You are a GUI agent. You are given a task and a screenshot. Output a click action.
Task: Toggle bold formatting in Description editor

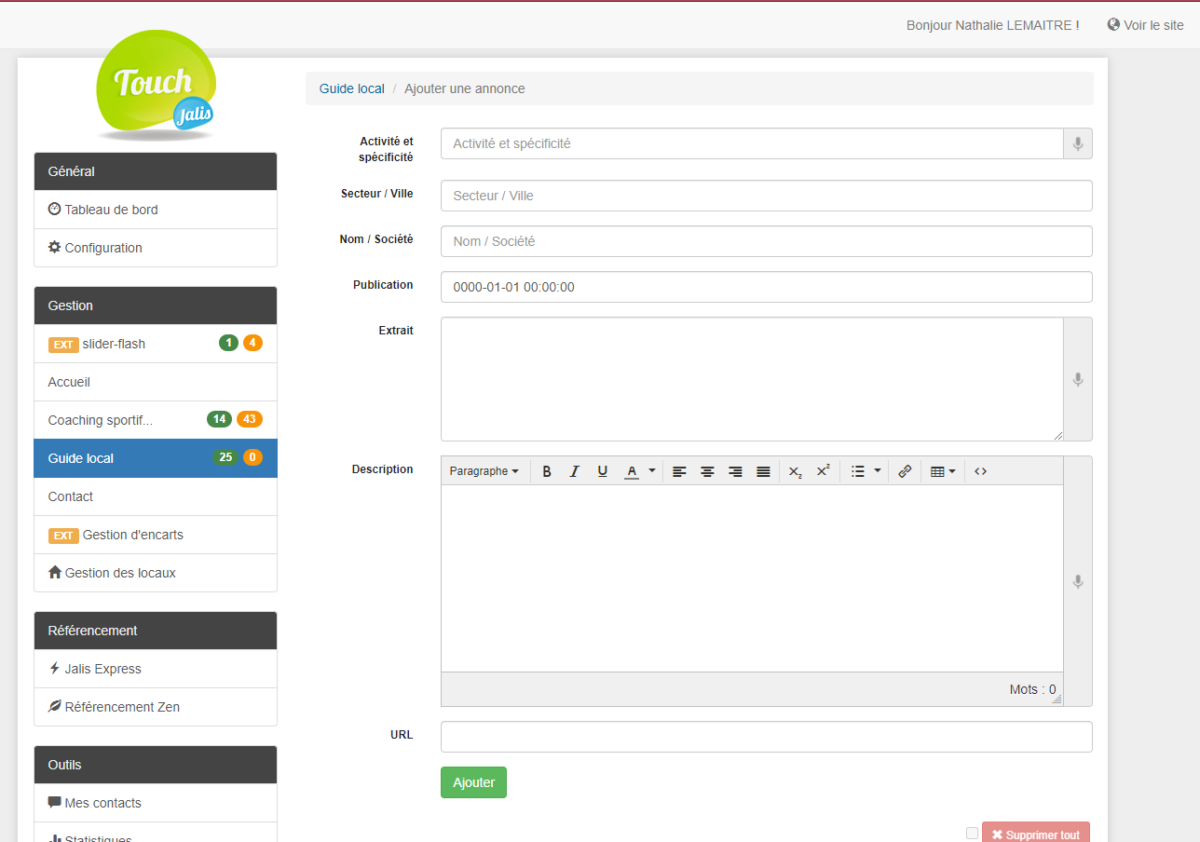click(x=547, y=471)
